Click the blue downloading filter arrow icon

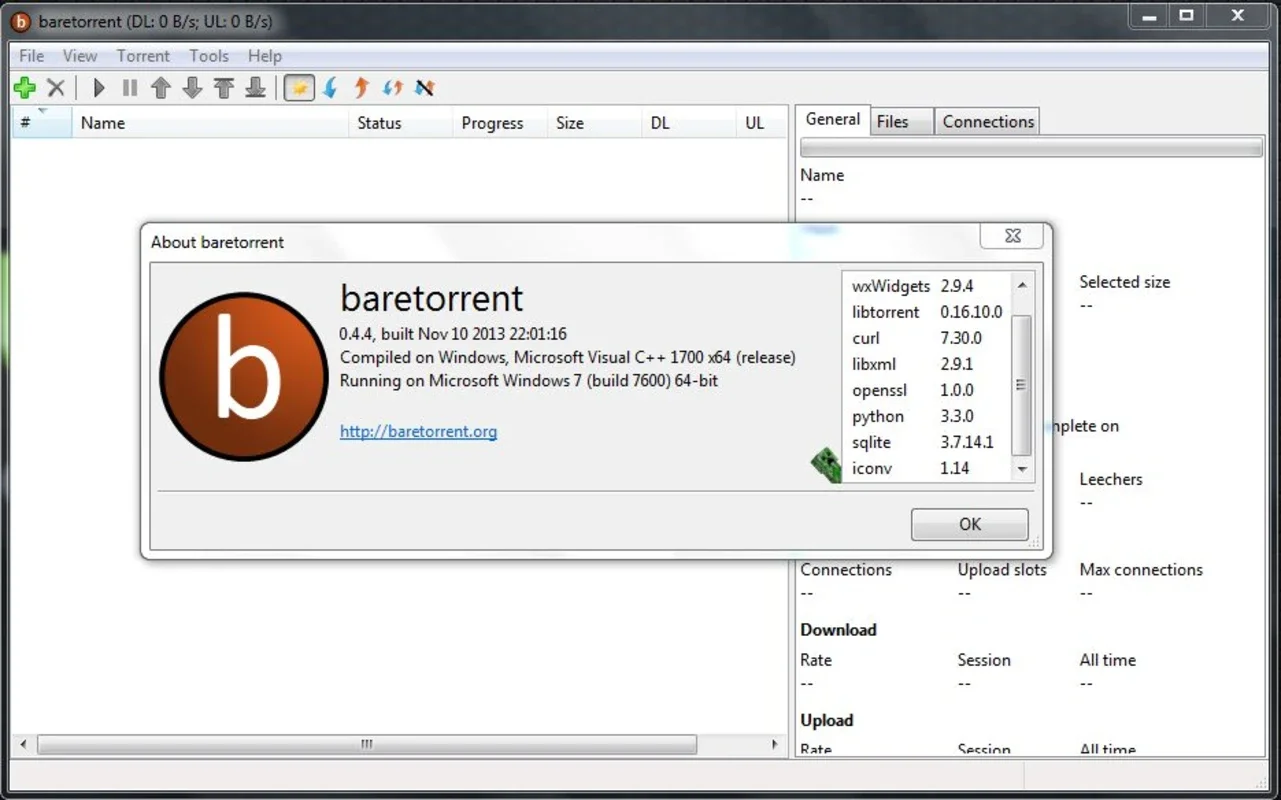click(x=330, y=88)
